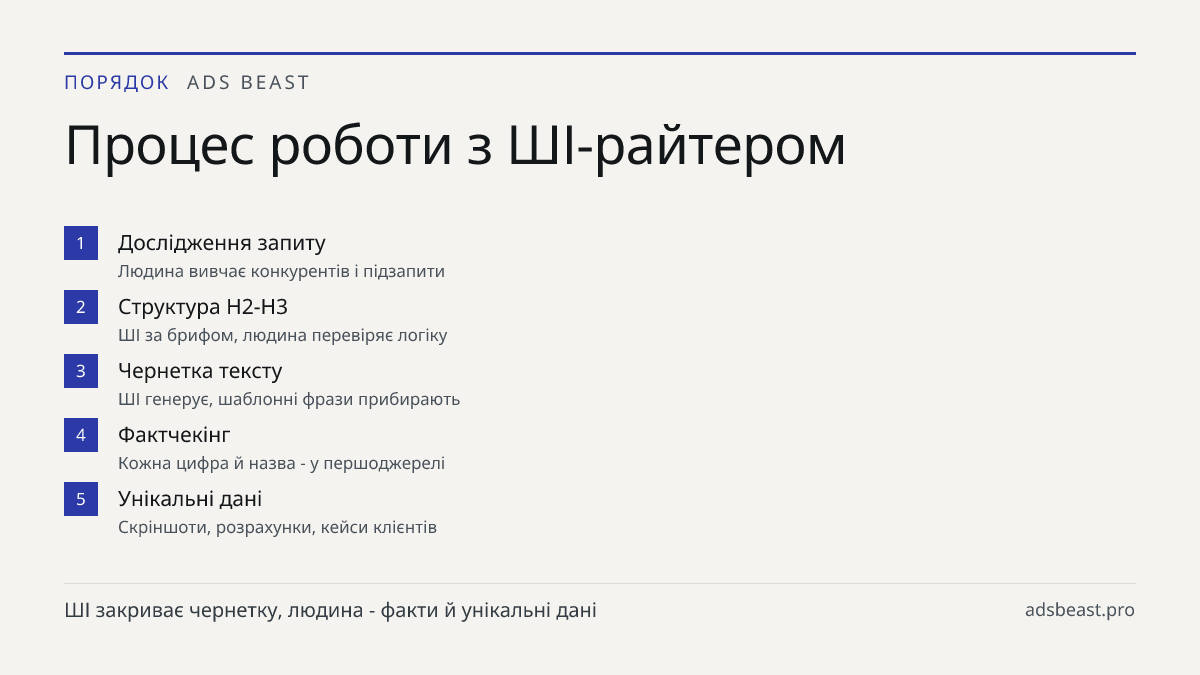Image resolution: width=1200 pixels, height=675 pixels.
Task: Open the adsbeast.pro link
Action: click(1080, 610)
